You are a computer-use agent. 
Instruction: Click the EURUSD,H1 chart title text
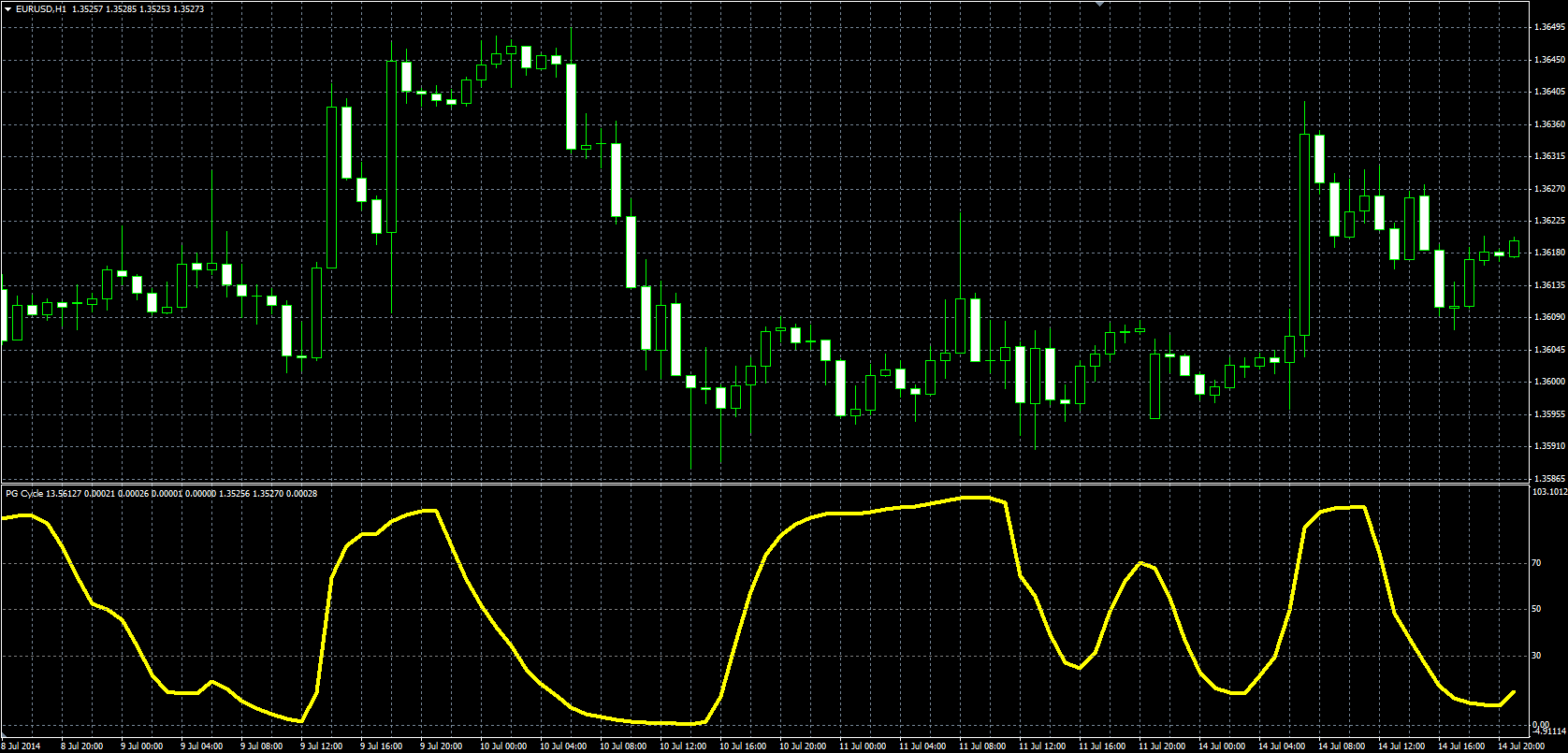(41, 8)
